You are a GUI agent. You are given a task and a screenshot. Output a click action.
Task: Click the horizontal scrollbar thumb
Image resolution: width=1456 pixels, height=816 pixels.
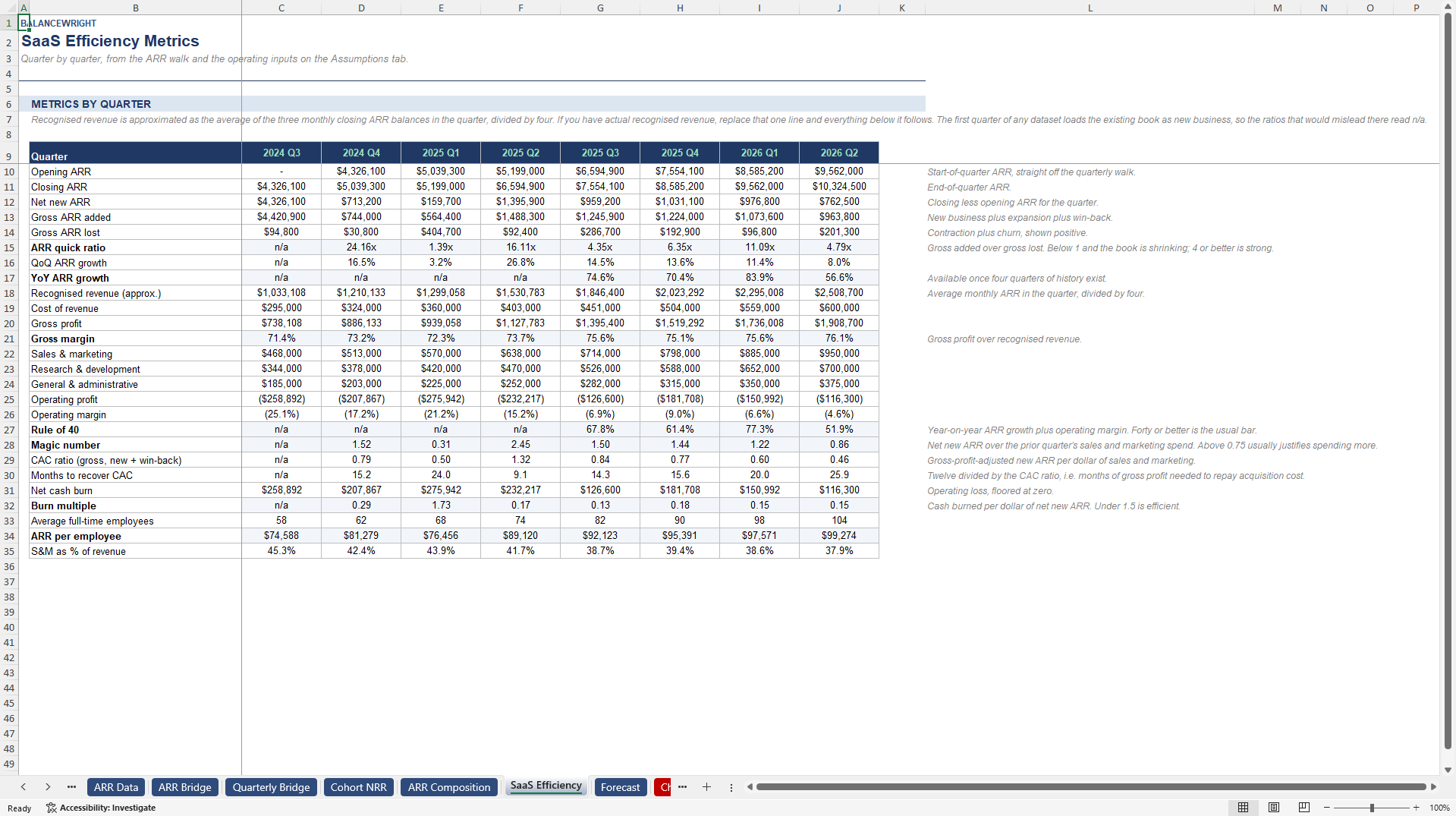pyautogui.click(x=1091, y=787)
